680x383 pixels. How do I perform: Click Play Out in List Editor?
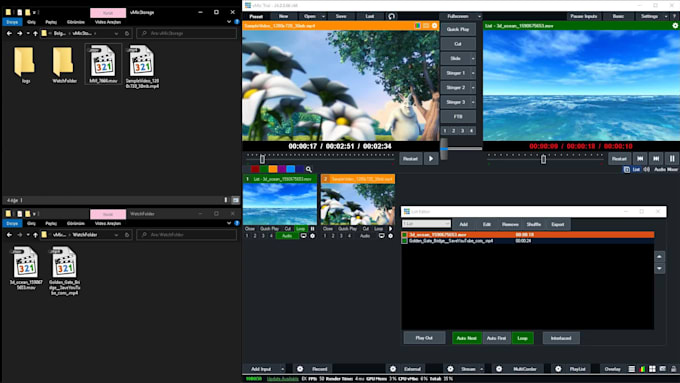(x=424, y=338)
